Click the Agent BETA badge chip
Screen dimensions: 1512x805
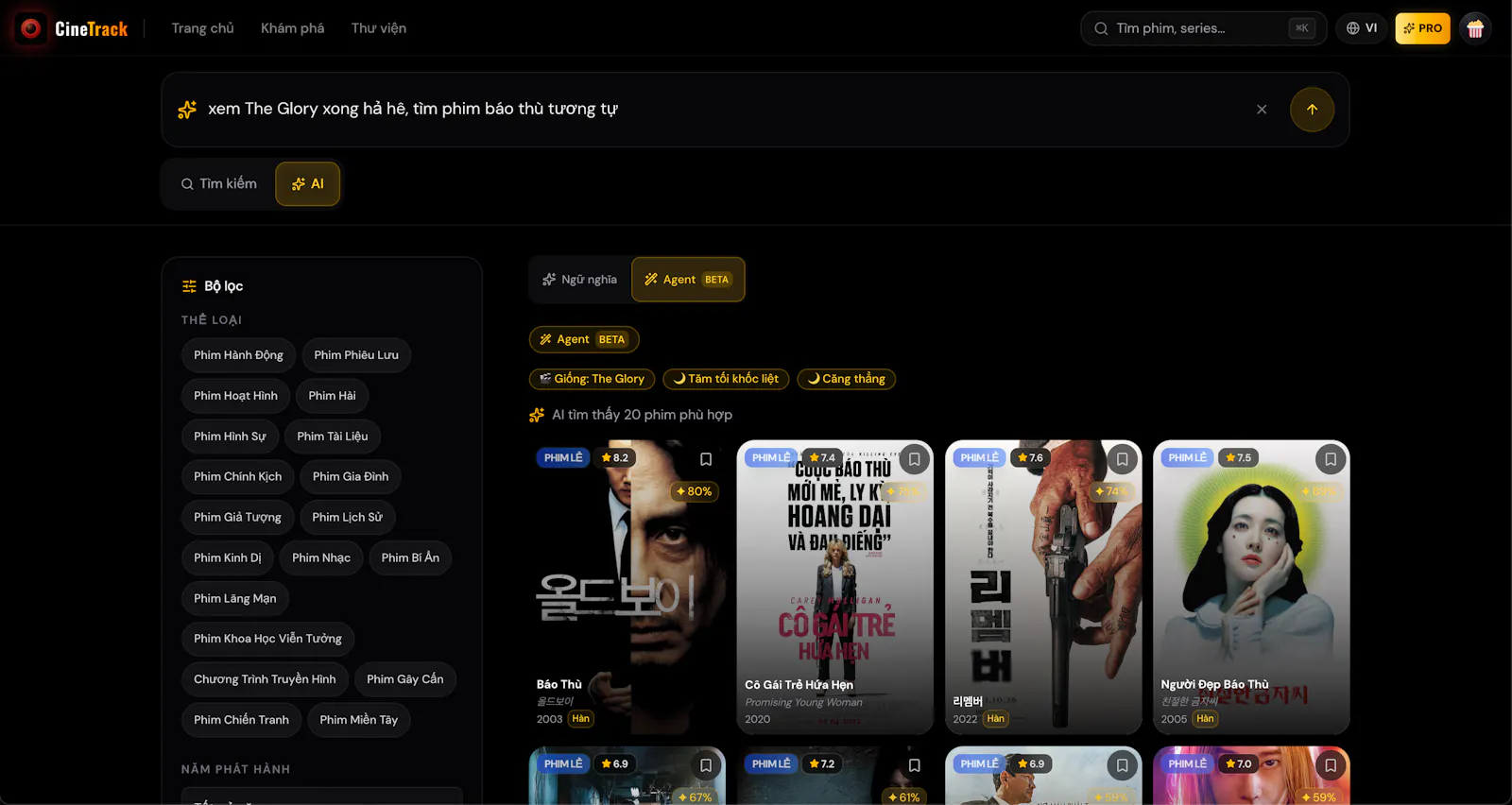(x=584, y=339)
